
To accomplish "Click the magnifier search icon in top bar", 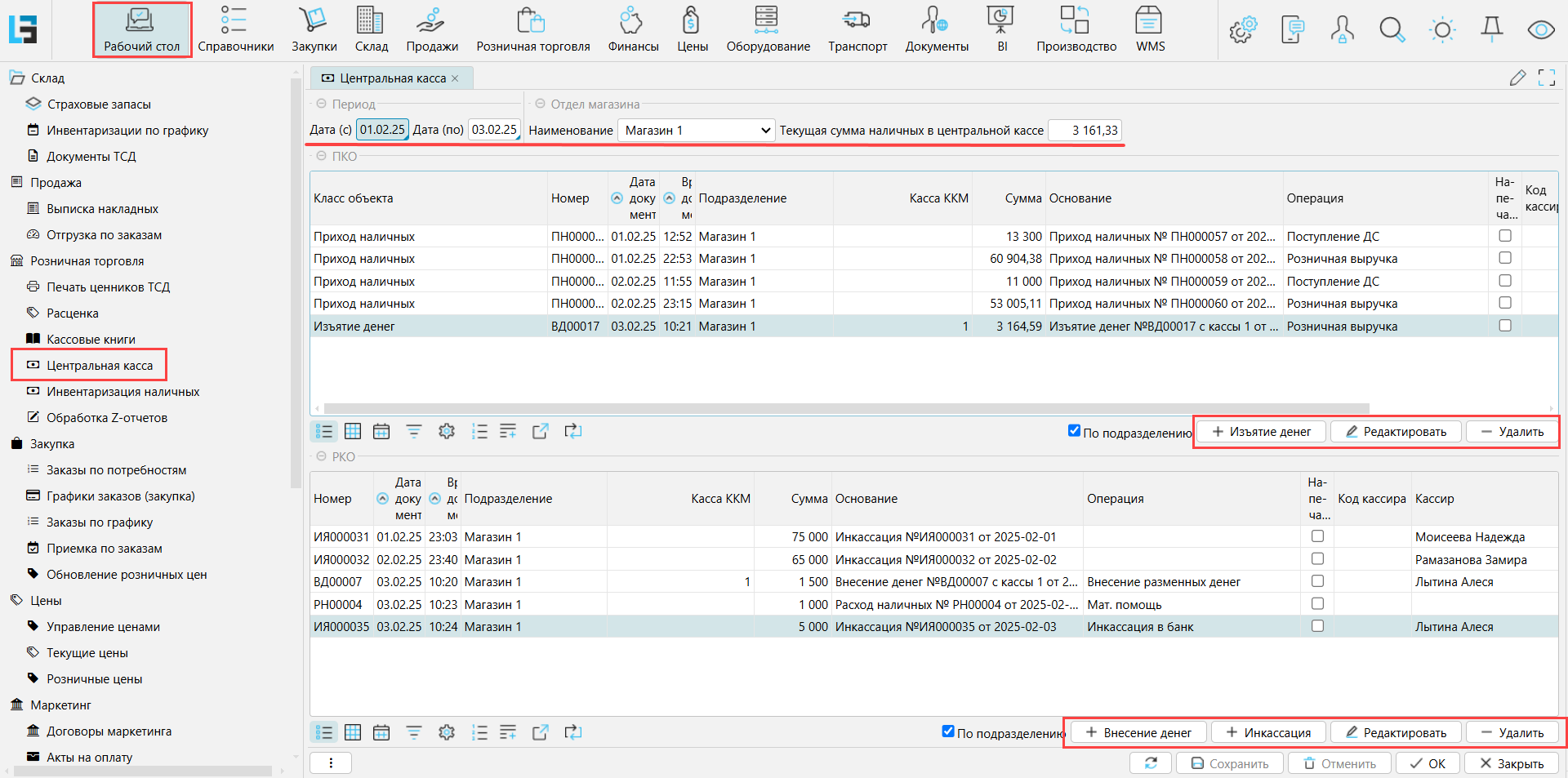I will [x=1392, y=30].
